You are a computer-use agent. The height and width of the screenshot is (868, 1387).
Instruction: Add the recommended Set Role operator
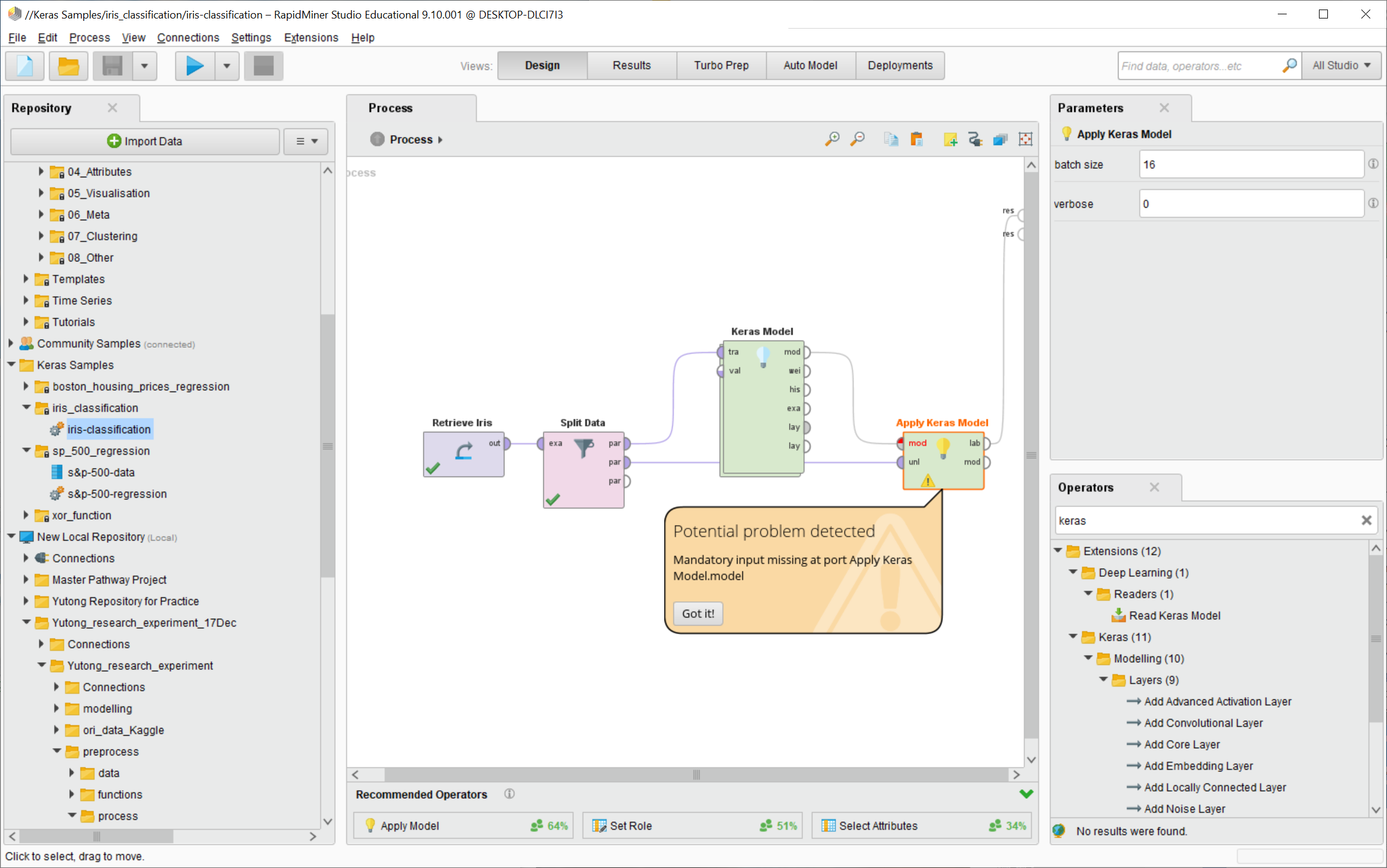[x=692, y=826]
